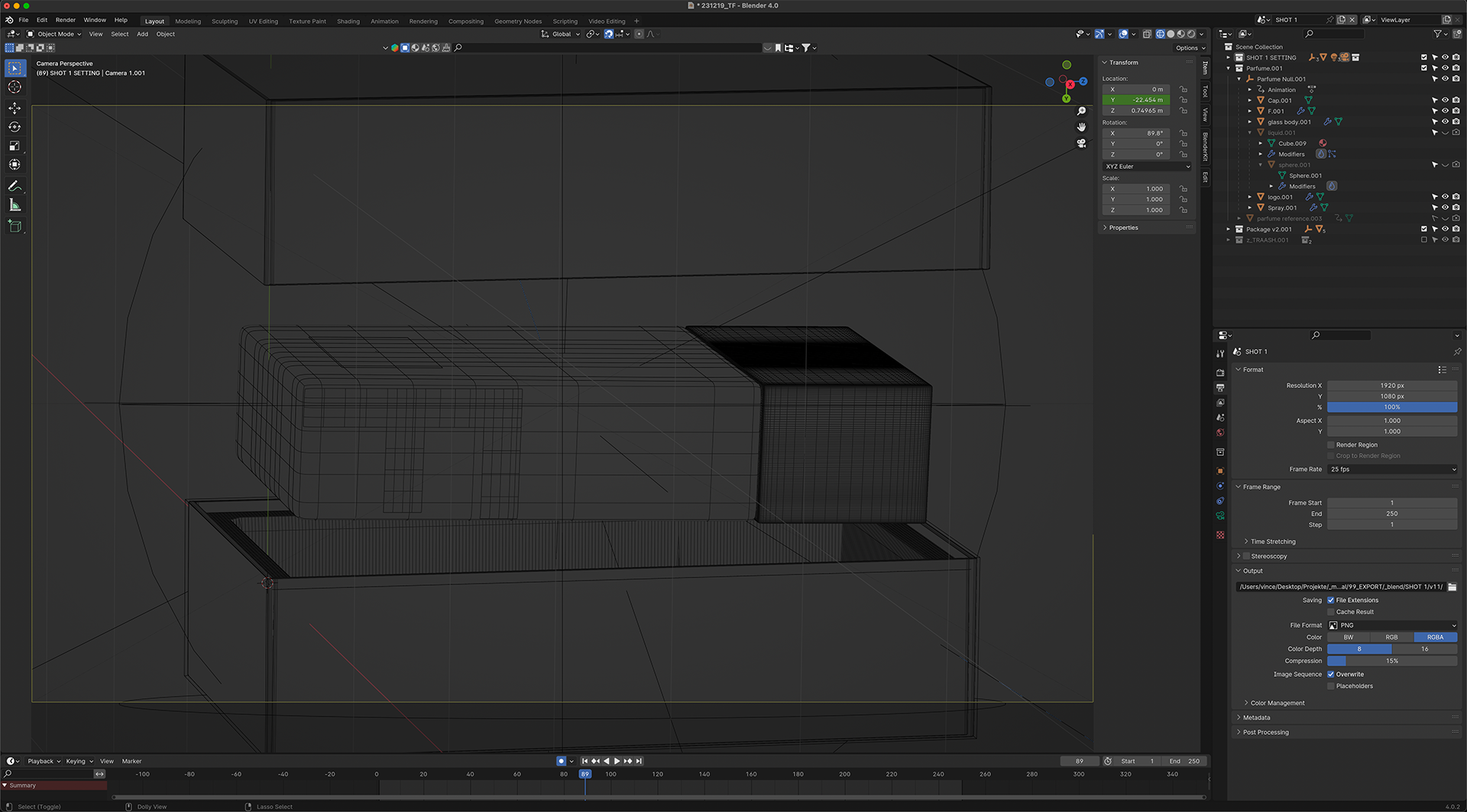1467x812 pixels.
Task: Enable the Render Region checkbox
Action: click(1331, 445)
